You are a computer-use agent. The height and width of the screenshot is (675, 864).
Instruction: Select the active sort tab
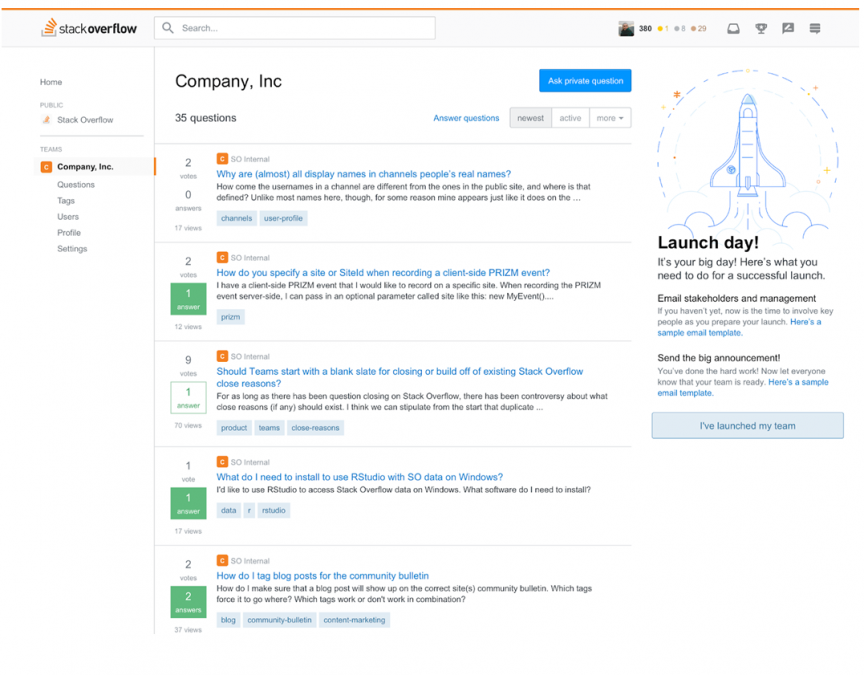[570, 118]
